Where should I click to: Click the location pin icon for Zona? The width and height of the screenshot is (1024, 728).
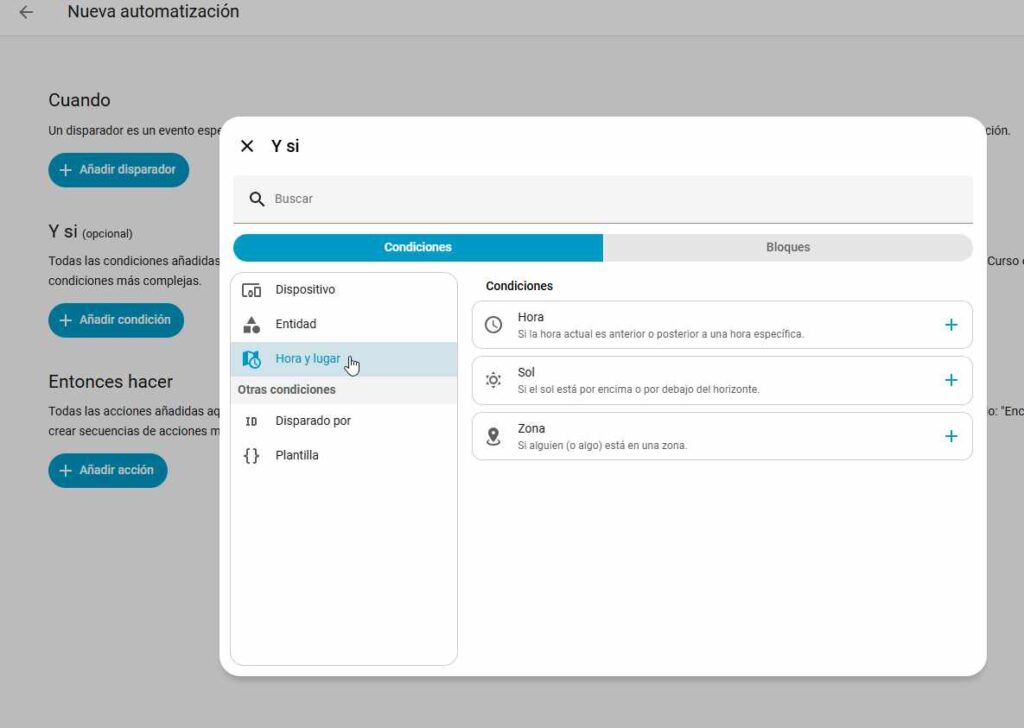[493, 436]
